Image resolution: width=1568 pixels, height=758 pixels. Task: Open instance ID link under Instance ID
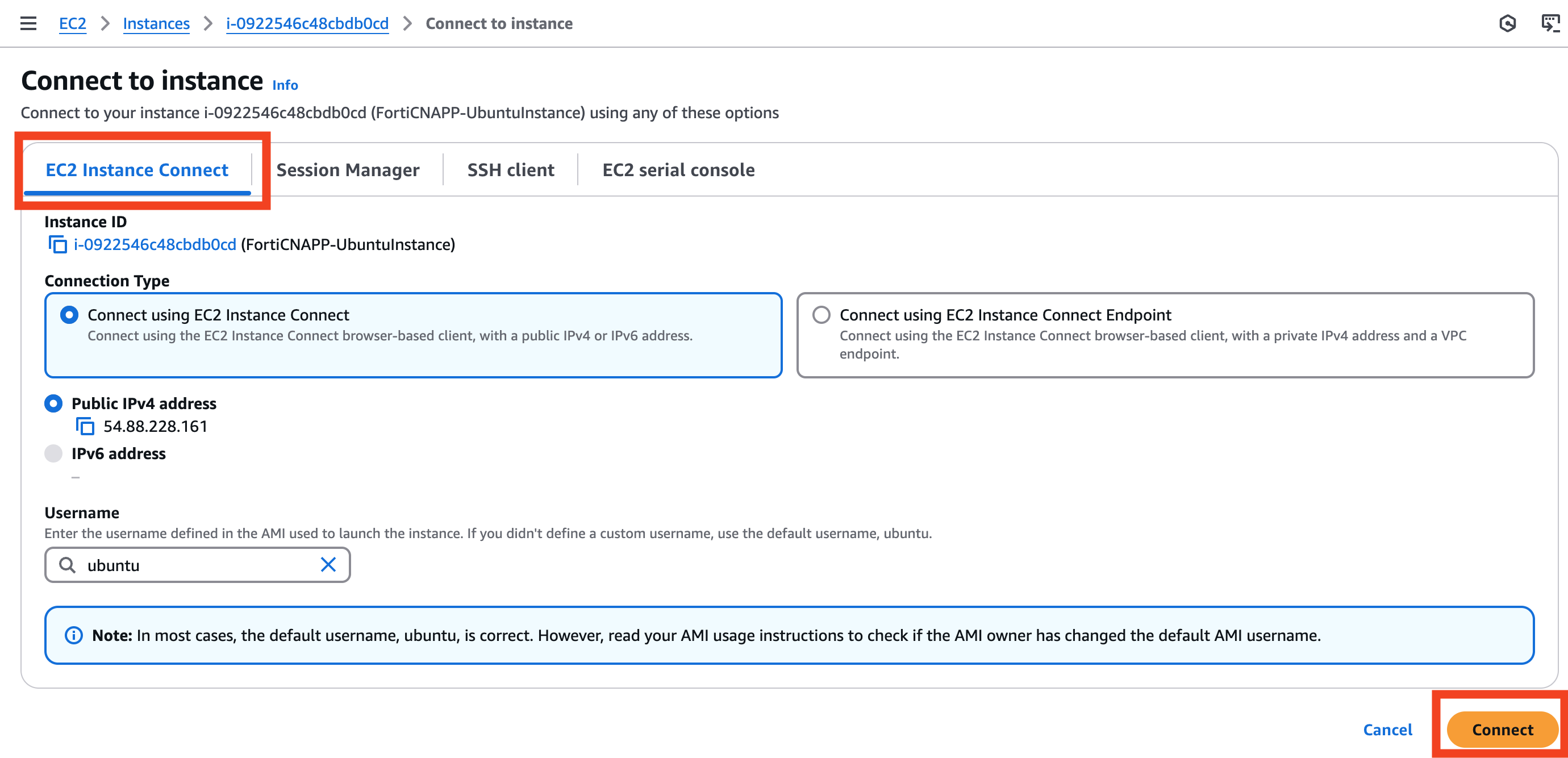(155, 244)
